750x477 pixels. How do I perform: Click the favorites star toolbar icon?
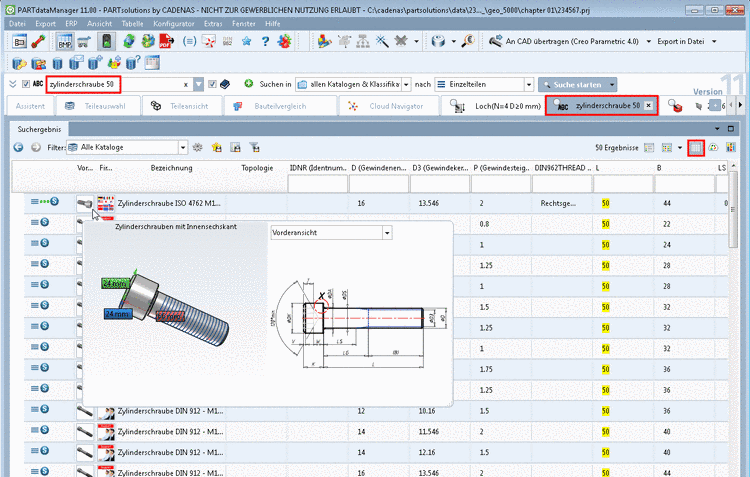(x=245, y=42)
